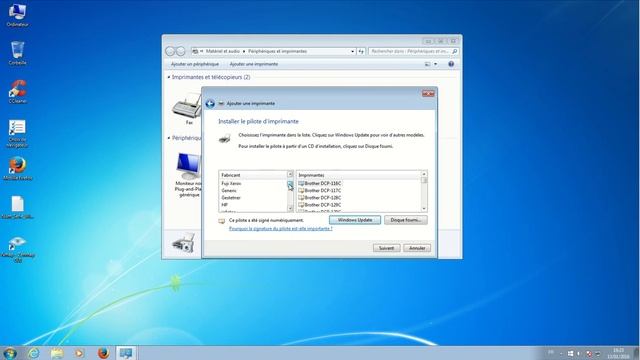Click Fabricant list scrollbar up arrow

pos(290,175)
